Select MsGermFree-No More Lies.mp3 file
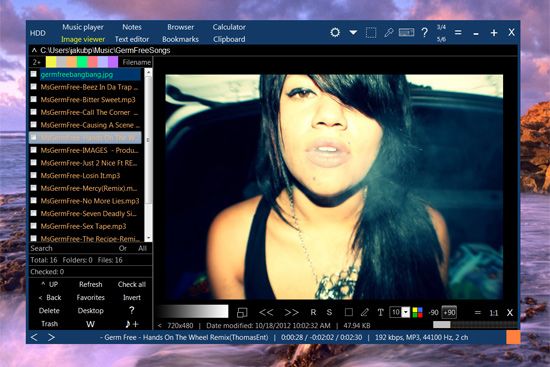 point(90,201)
